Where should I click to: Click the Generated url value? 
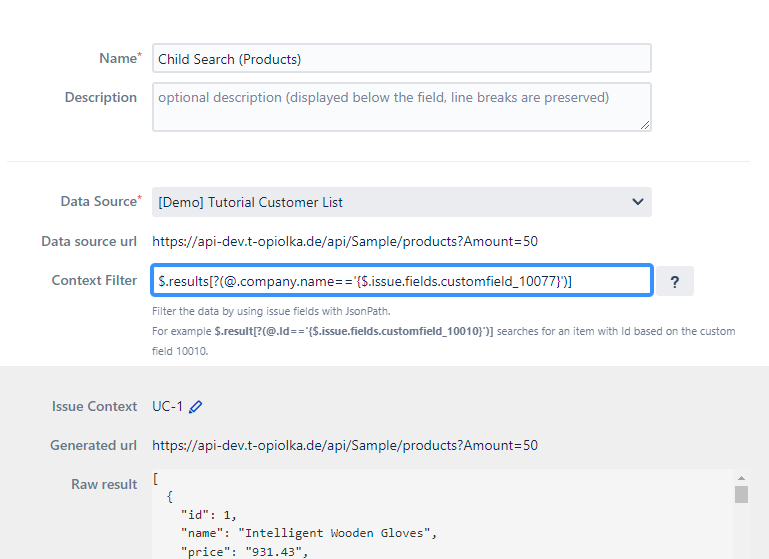[345, 445]
